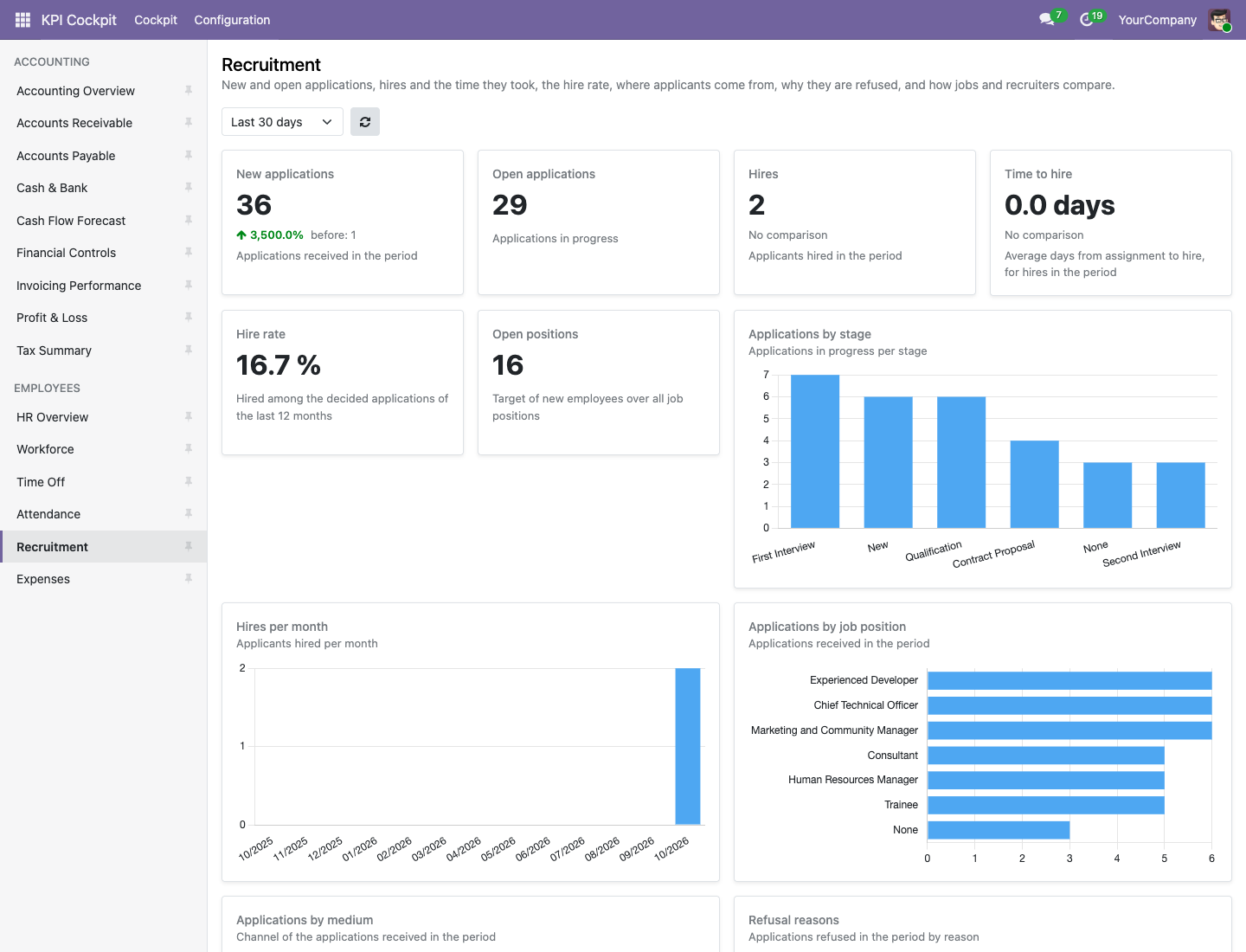Click the Hires value 2
Image resolution: width=1246 pixels, height=952 pixels.
tap(757, 205)
